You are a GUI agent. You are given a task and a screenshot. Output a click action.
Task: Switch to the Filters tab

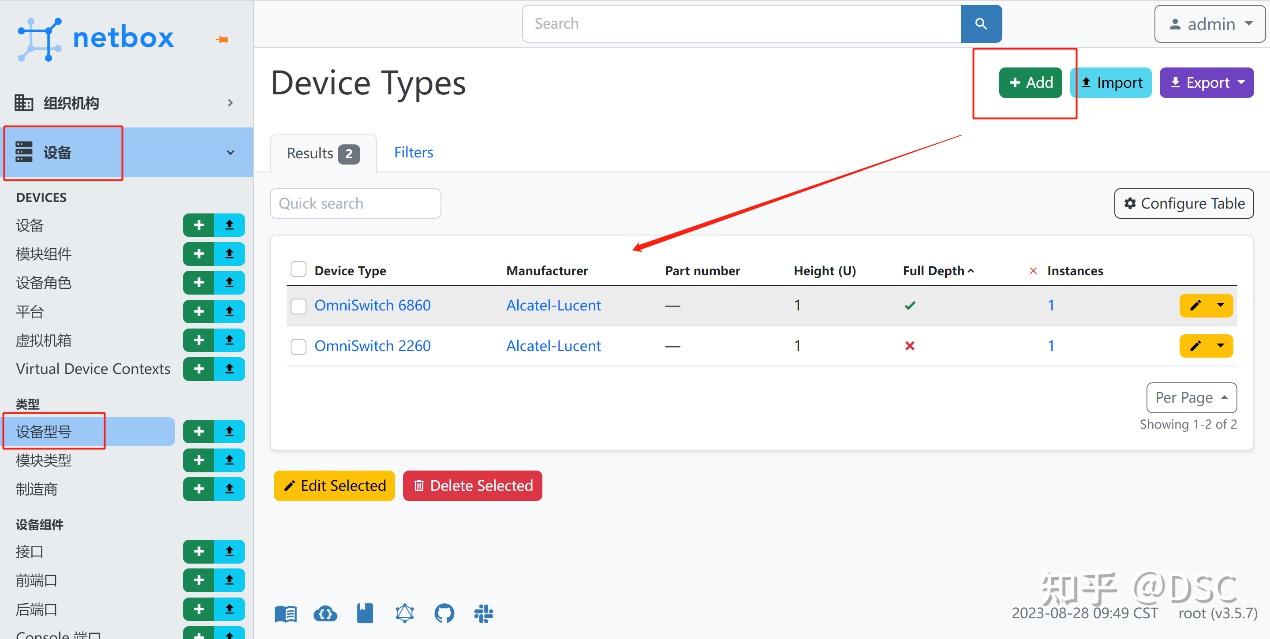tap(413, 152)
